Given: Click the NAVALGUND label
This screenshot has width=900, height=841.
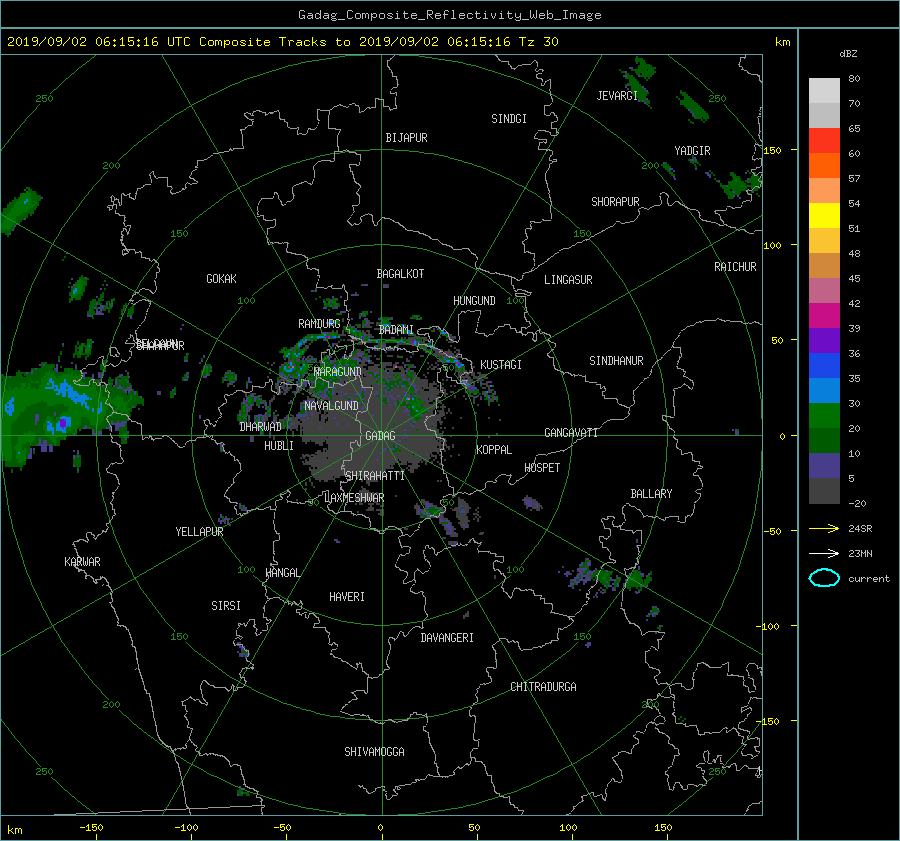Looking at the screenshot, I should point(331,406).
